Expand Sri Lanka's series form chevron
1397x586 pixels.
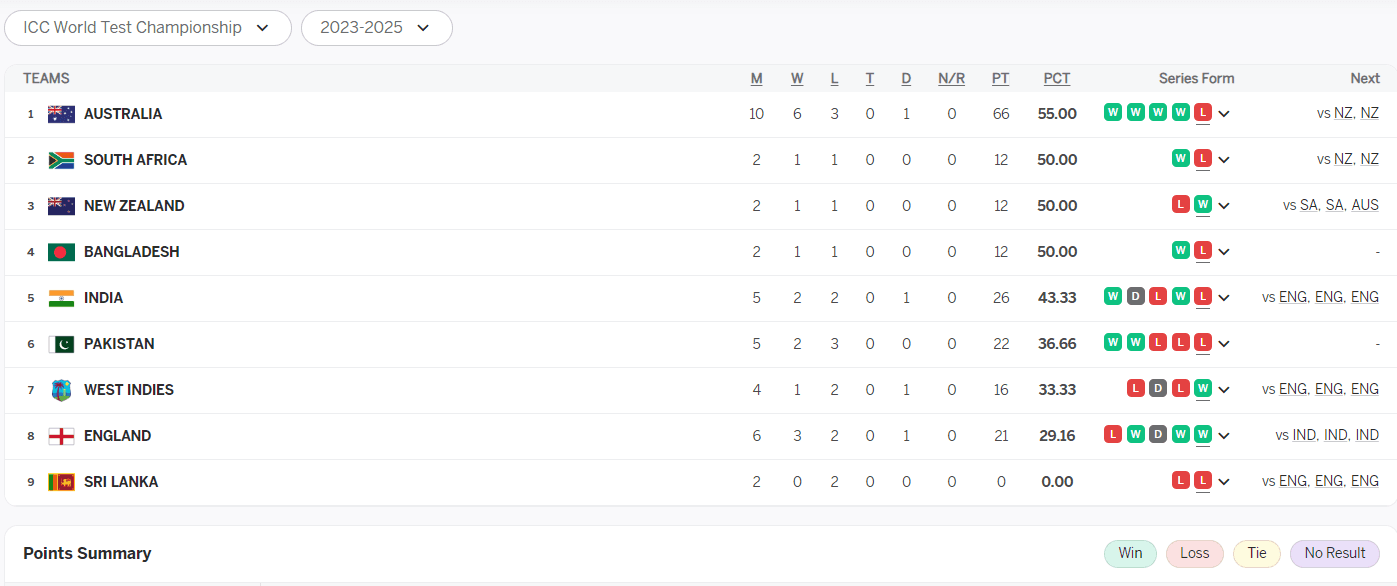pos(1224,482)
